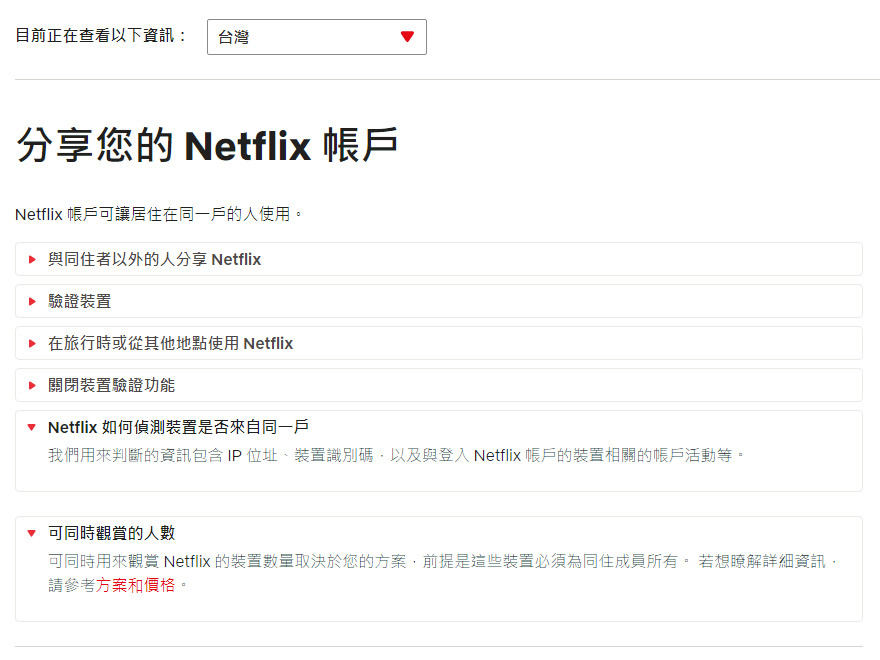
Task: Click the 目前正在查看以下資訊 label
Action: pyautogui.click(x=102, y=36)
